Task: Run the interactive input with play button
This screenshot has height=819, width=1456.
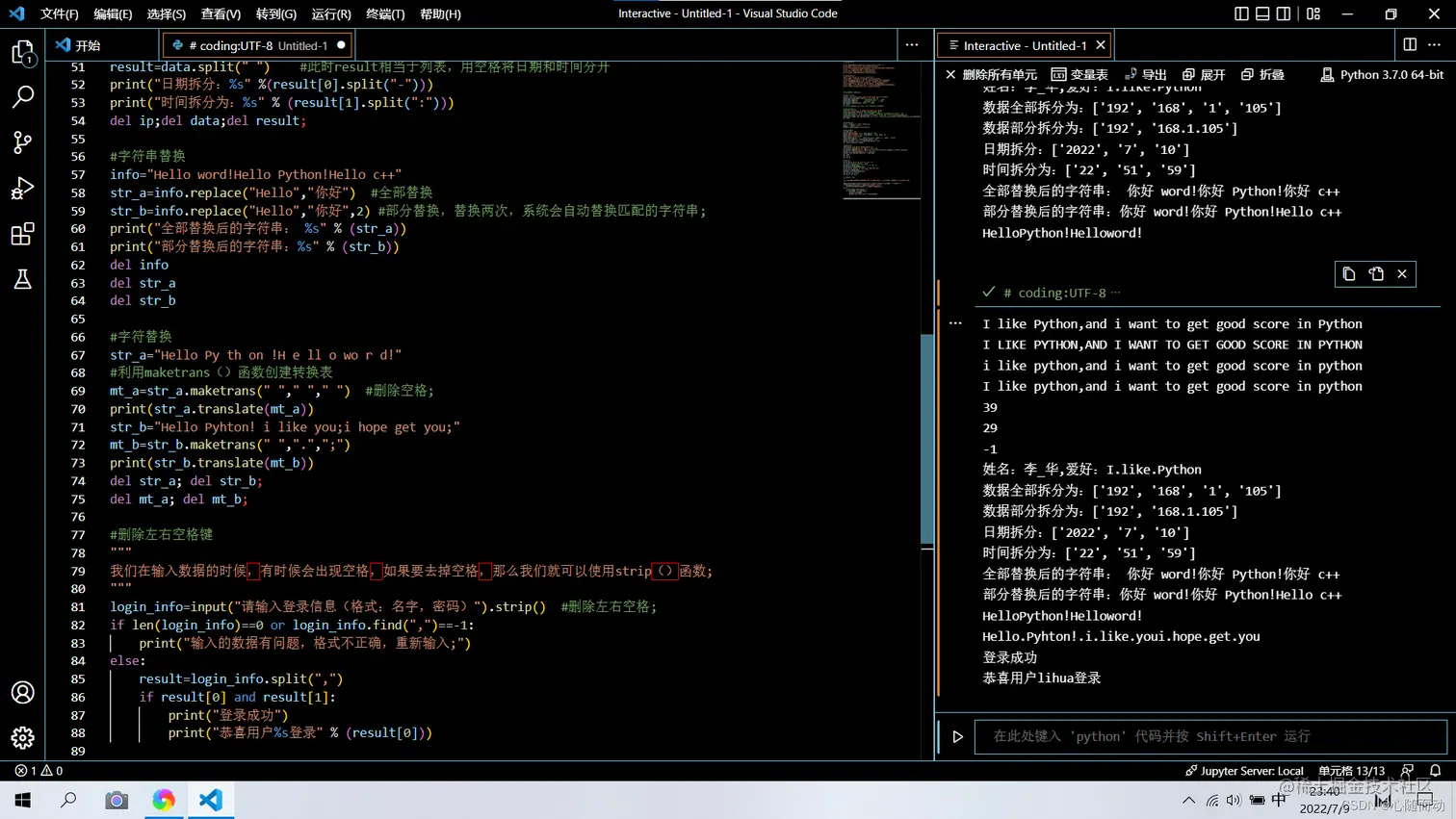Action: click(x=957, y=736)
